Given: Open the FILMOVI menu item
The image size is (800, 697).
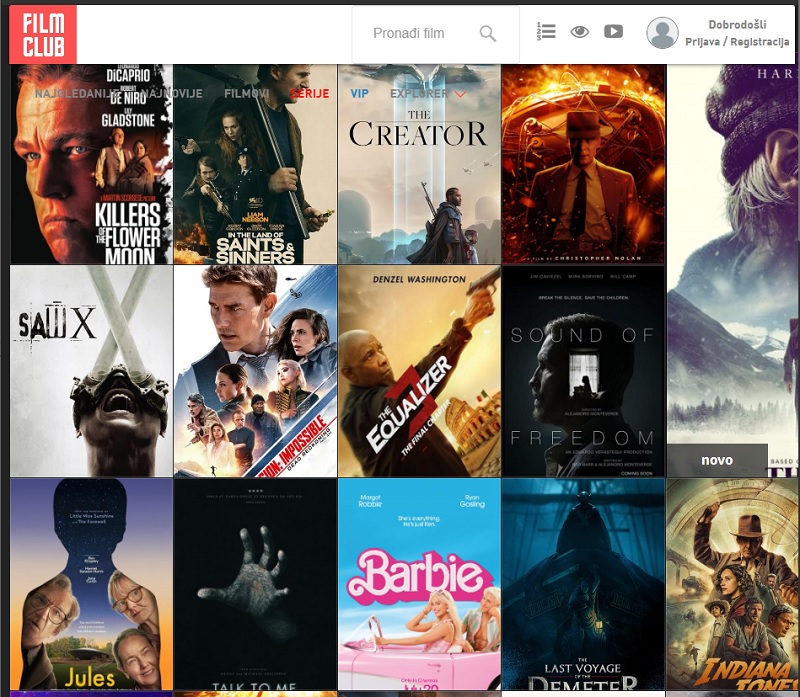Looking at the screenshot, I should pos(246,94).
